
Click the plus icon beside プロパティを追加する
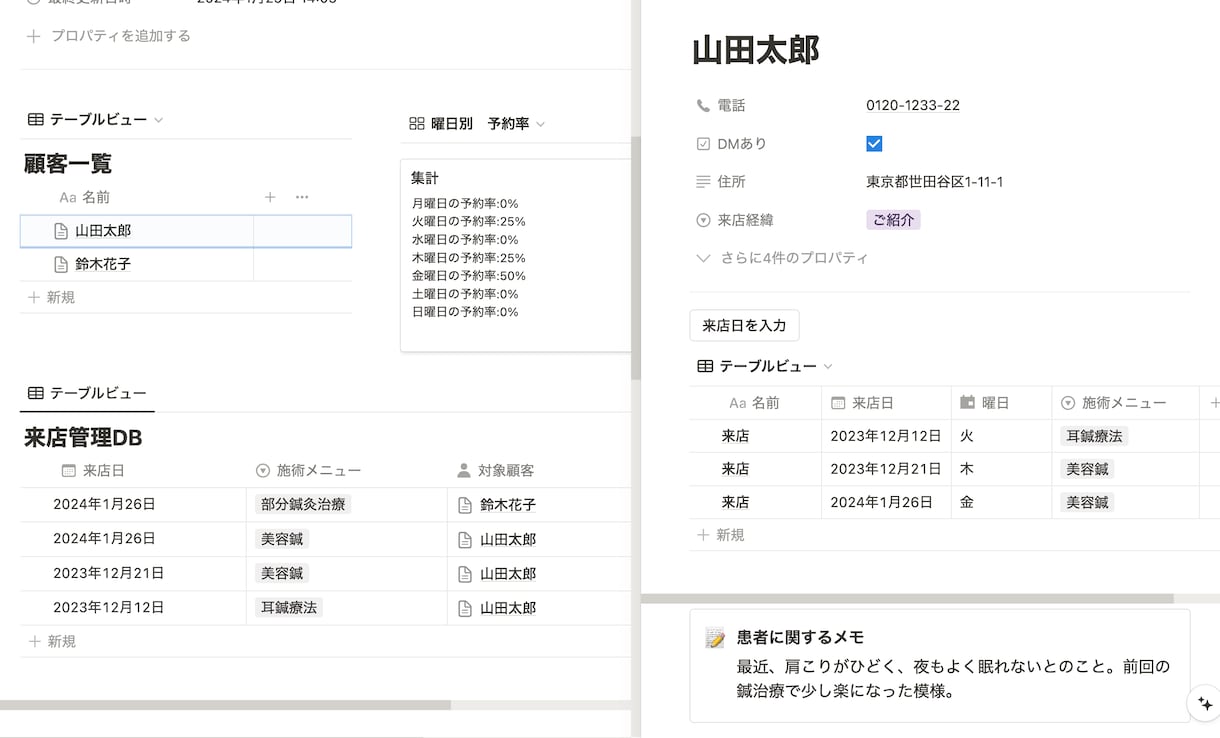(34, 36)
